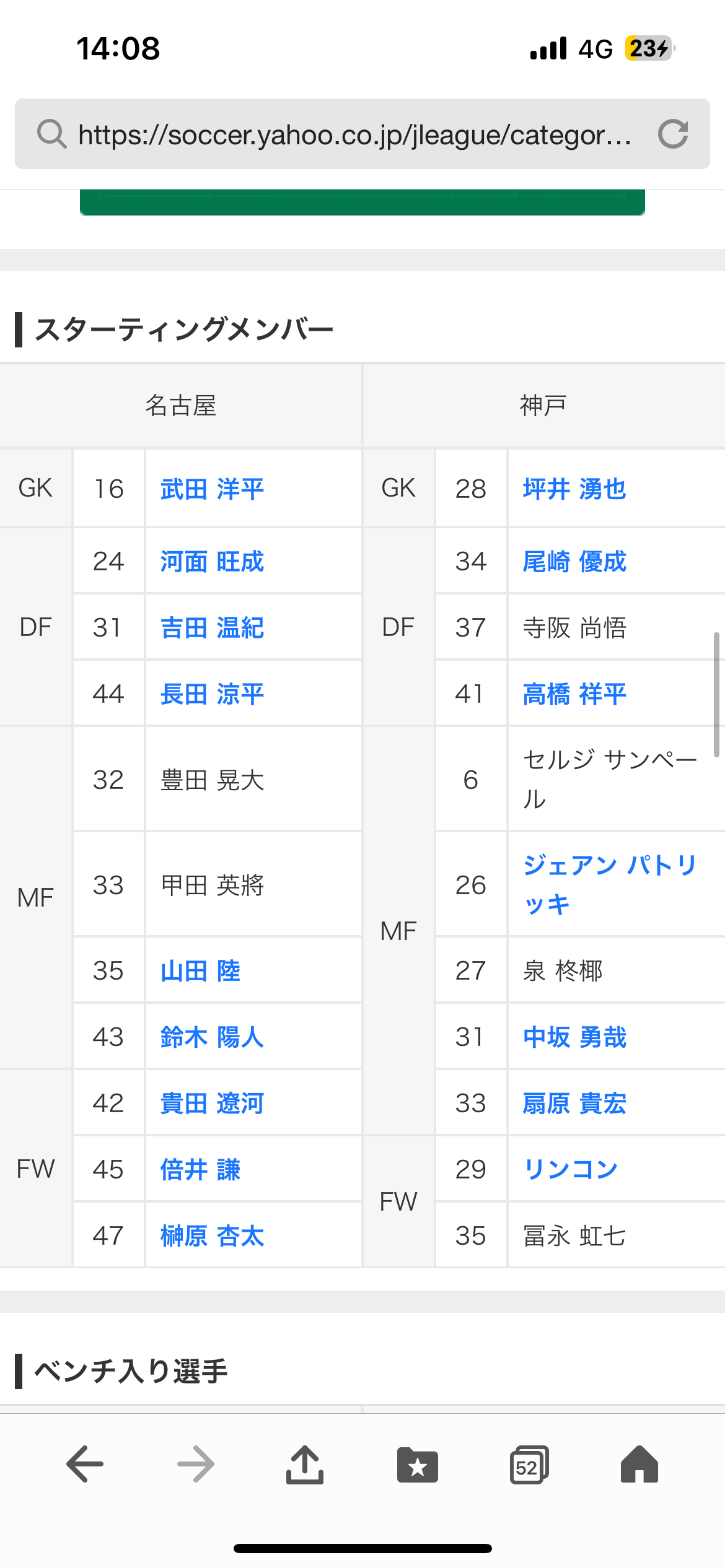Image resolution: width=725 pixels, height=1568 pixels.
Task: Tap the URL address field
Action: coord(354,134)
